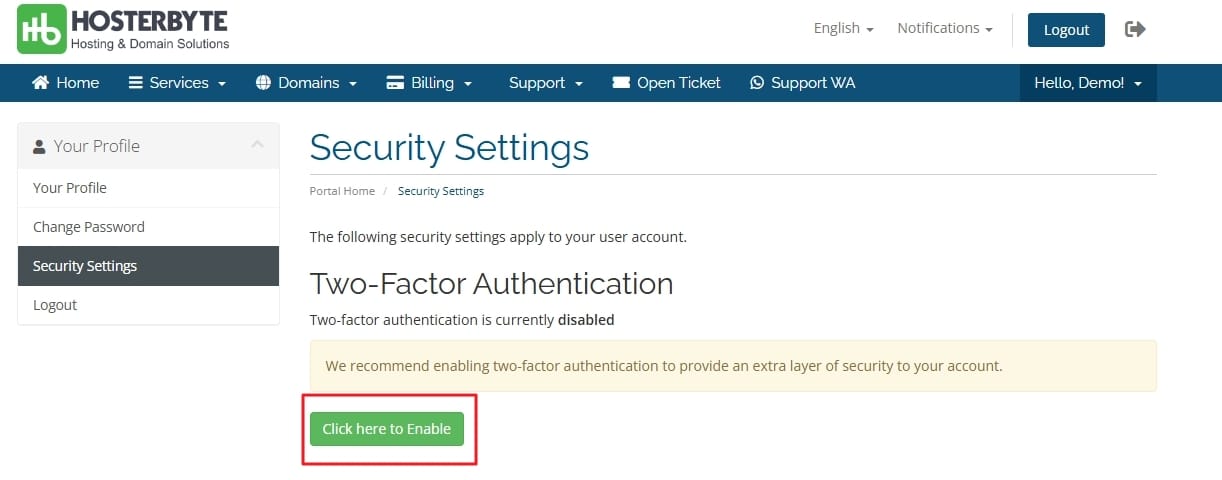
Task: Click the Services list icon
Action: click(136, 83)
